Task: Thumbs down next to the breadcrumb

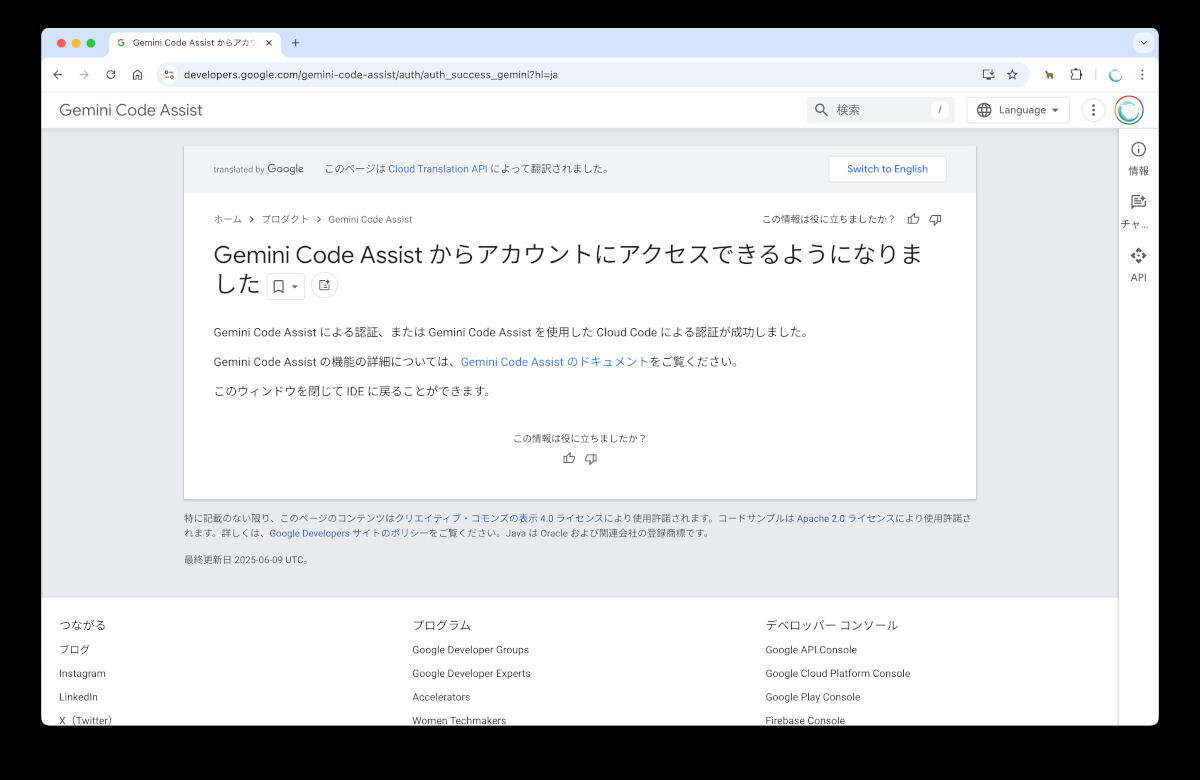Action: tap(935, 219)
